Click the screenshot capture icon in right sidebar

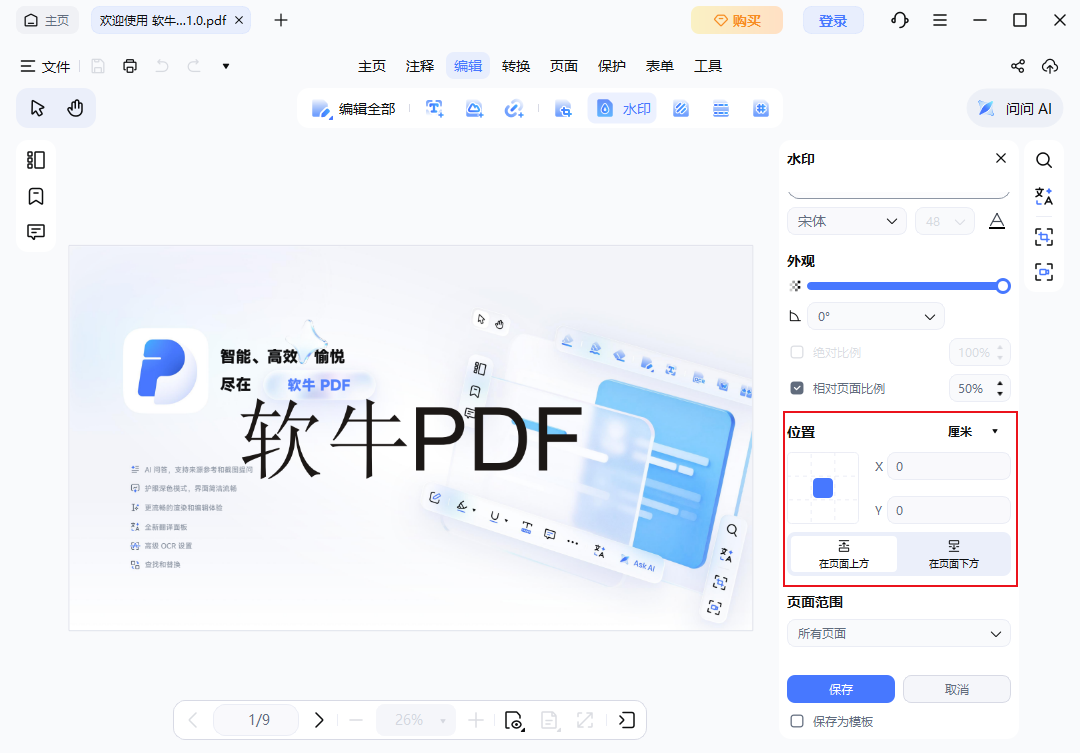tap(1044, 271)
